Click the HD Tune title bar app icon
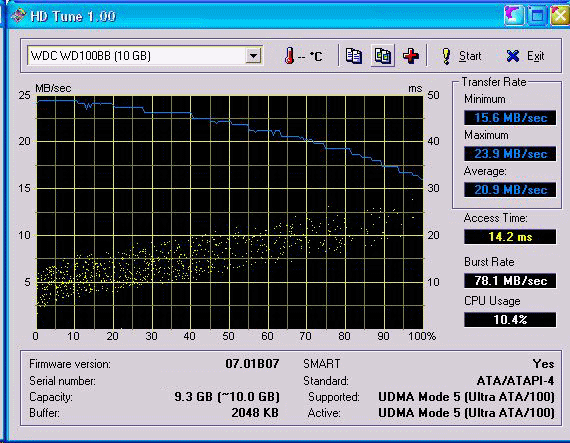Image resolution: width=570 pixels, height=443 pixels. point(17,16)
